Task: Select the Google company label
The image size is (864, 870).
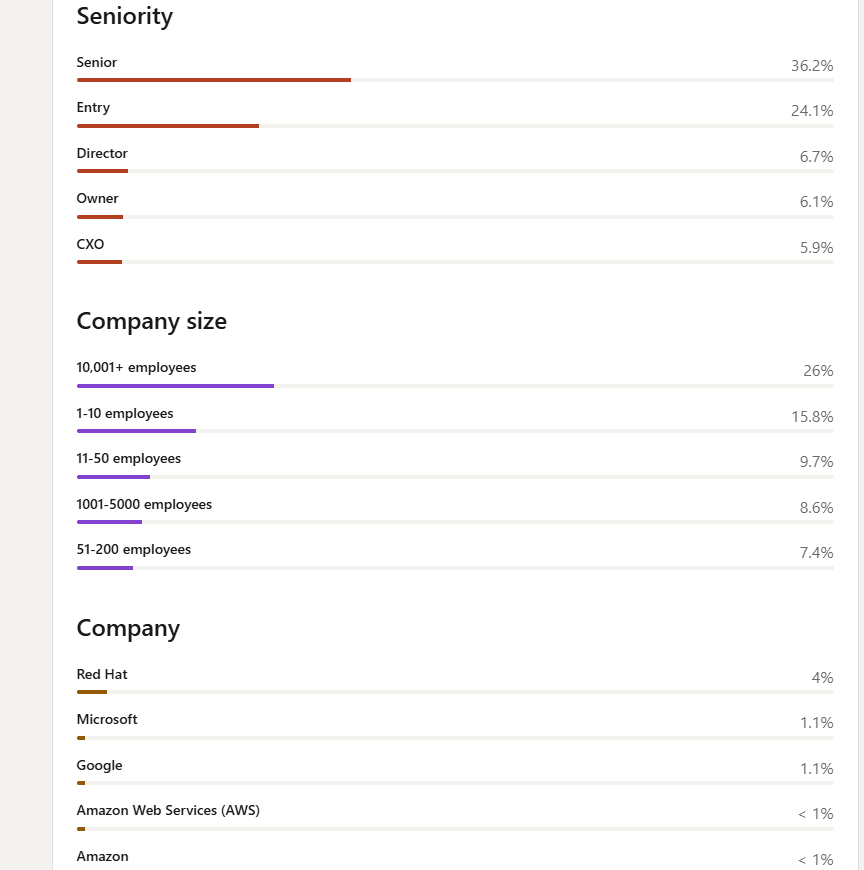Action: [99, 765]
